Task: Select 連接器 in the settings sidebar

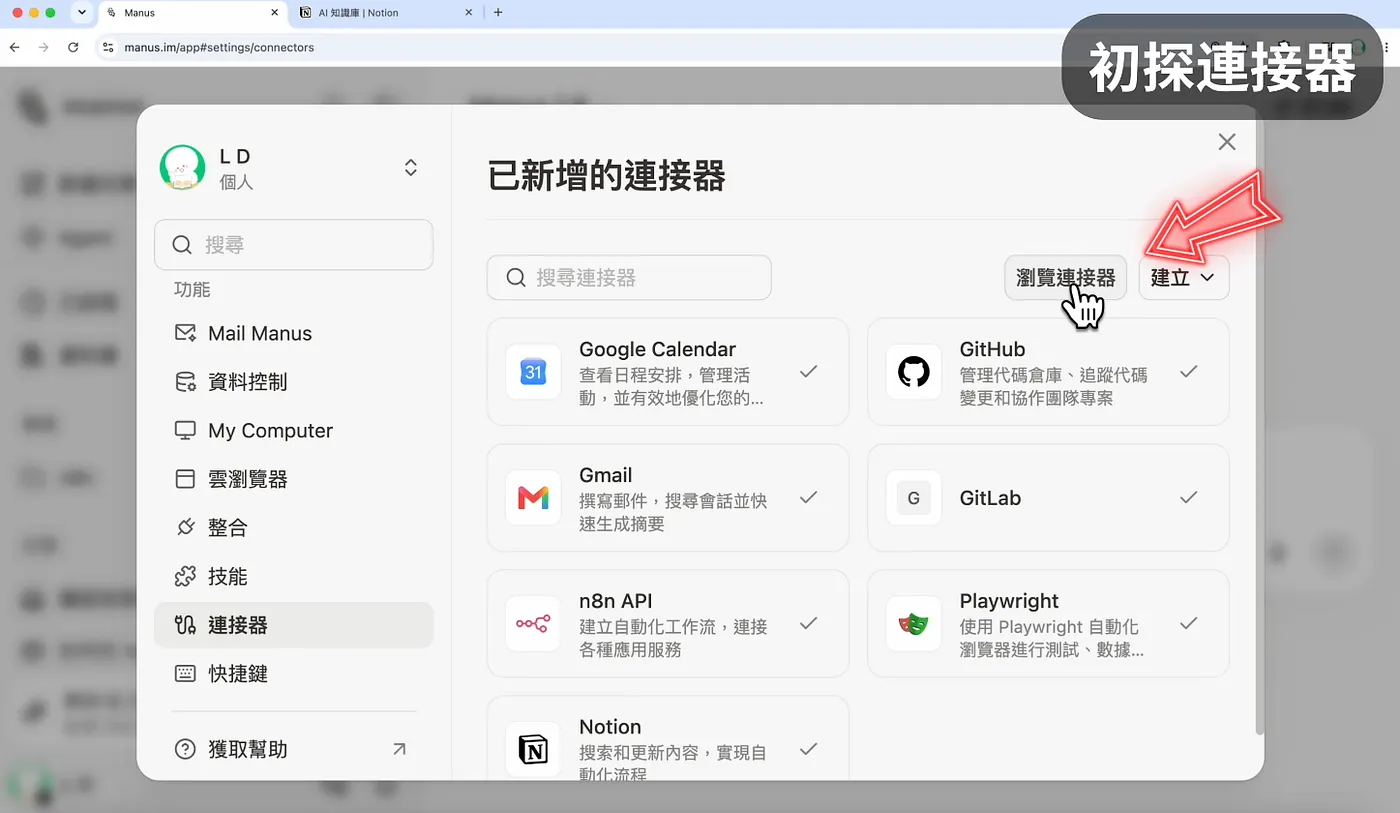Action: click(294, 625)
